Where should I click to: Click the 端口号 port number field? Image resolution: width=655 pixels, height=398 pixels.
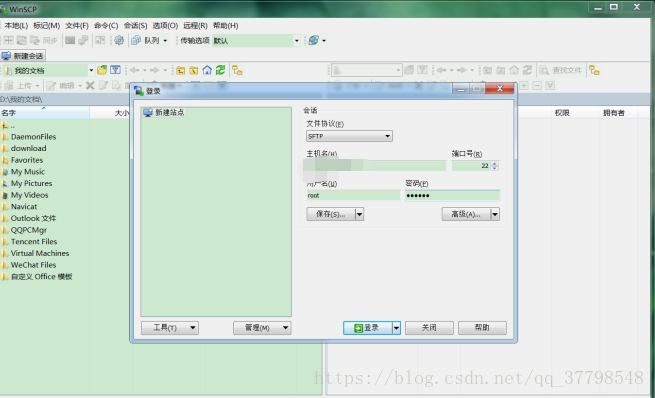(x=471, y=166)
